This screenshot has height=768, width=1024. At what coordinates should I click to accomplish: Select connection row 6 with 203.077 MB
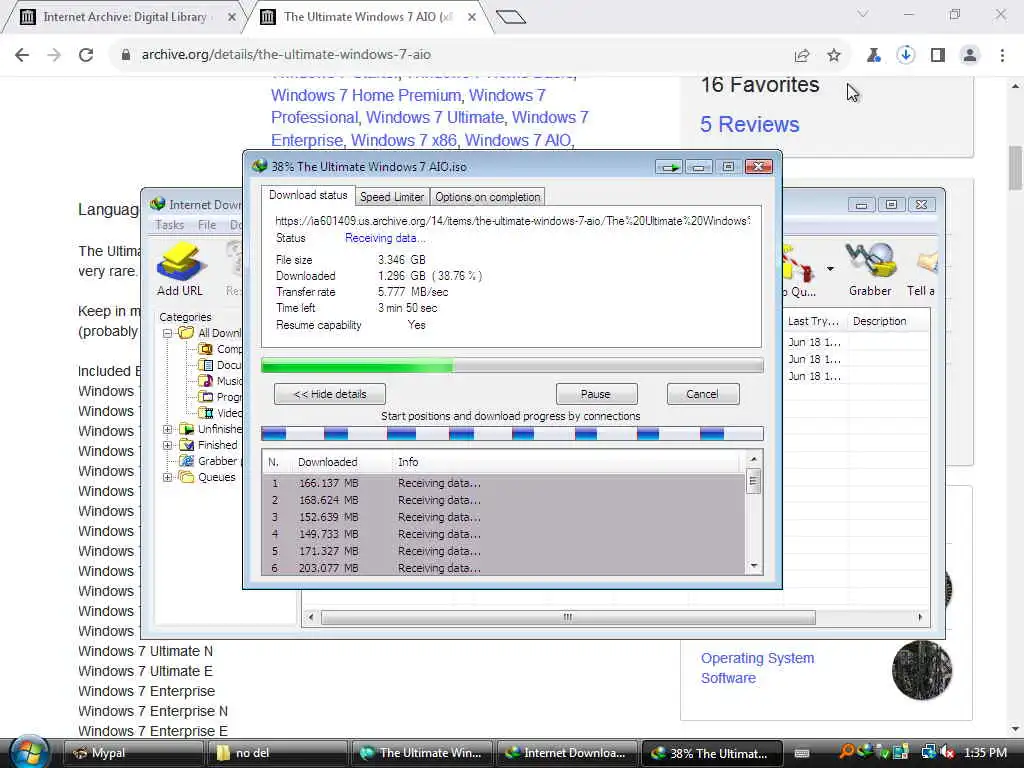tap(504, 568)
